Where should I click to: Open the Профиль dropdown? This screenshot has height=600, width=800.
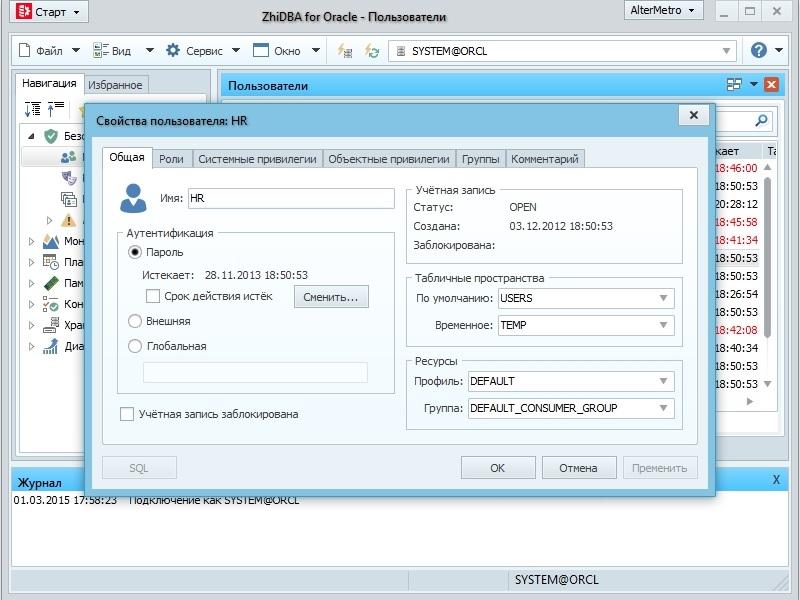point(571,381)
